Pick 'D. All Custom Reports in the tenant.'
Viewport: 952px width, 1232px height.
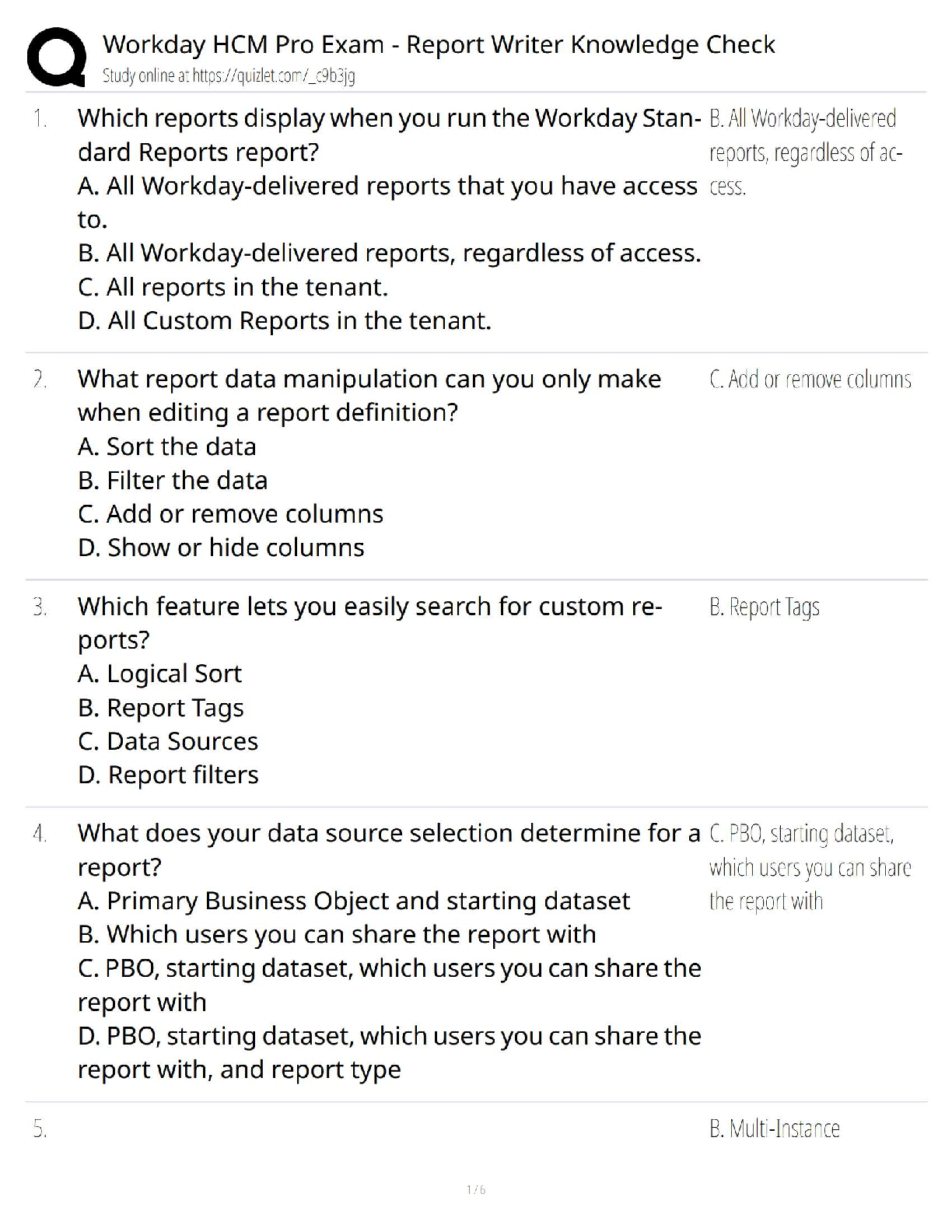(x=285, y=320)
